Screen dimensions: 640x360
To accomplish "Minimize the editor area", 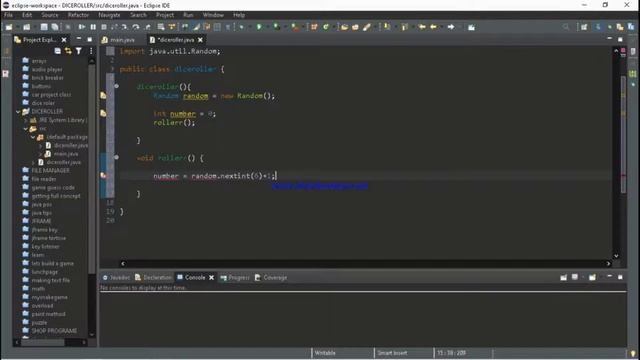I will [609, 39].
